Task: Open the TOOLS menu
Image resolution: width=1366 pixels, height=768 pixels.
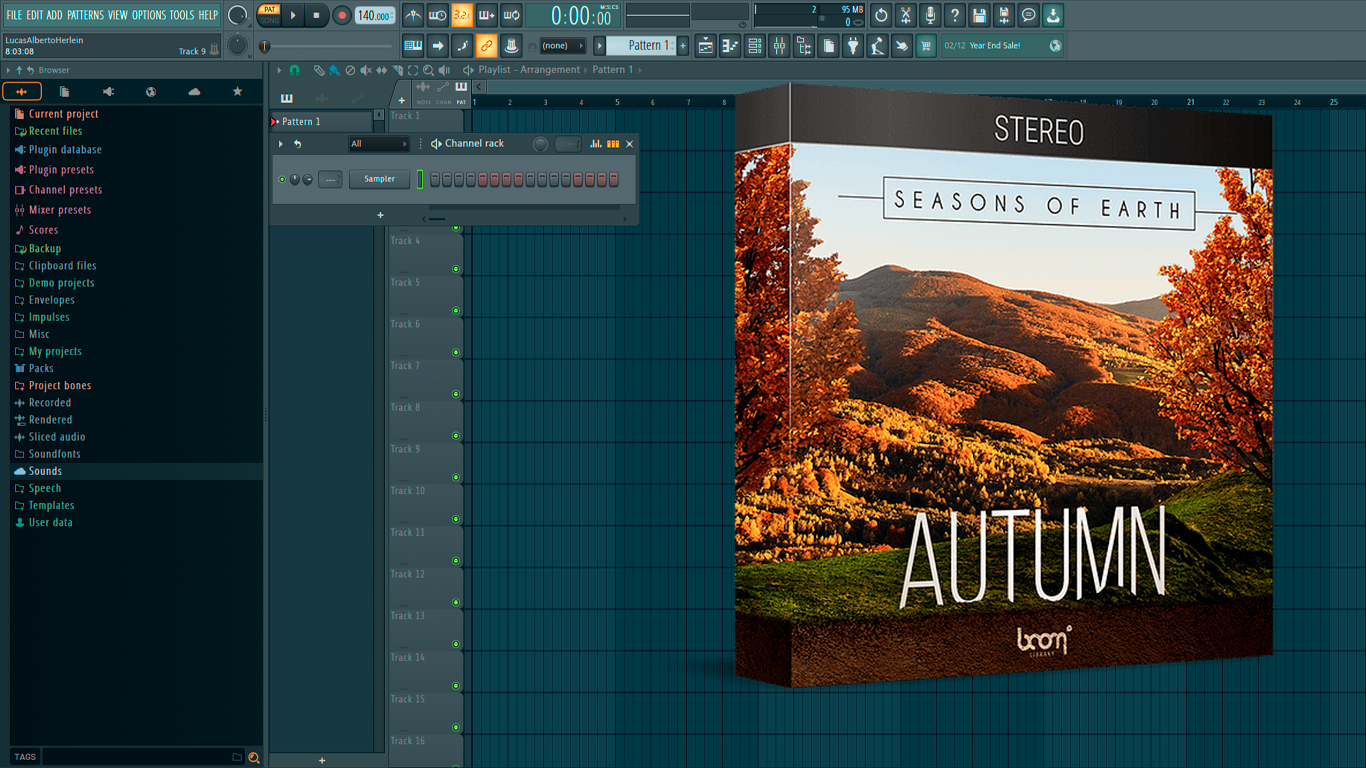Action: [182, 15]
